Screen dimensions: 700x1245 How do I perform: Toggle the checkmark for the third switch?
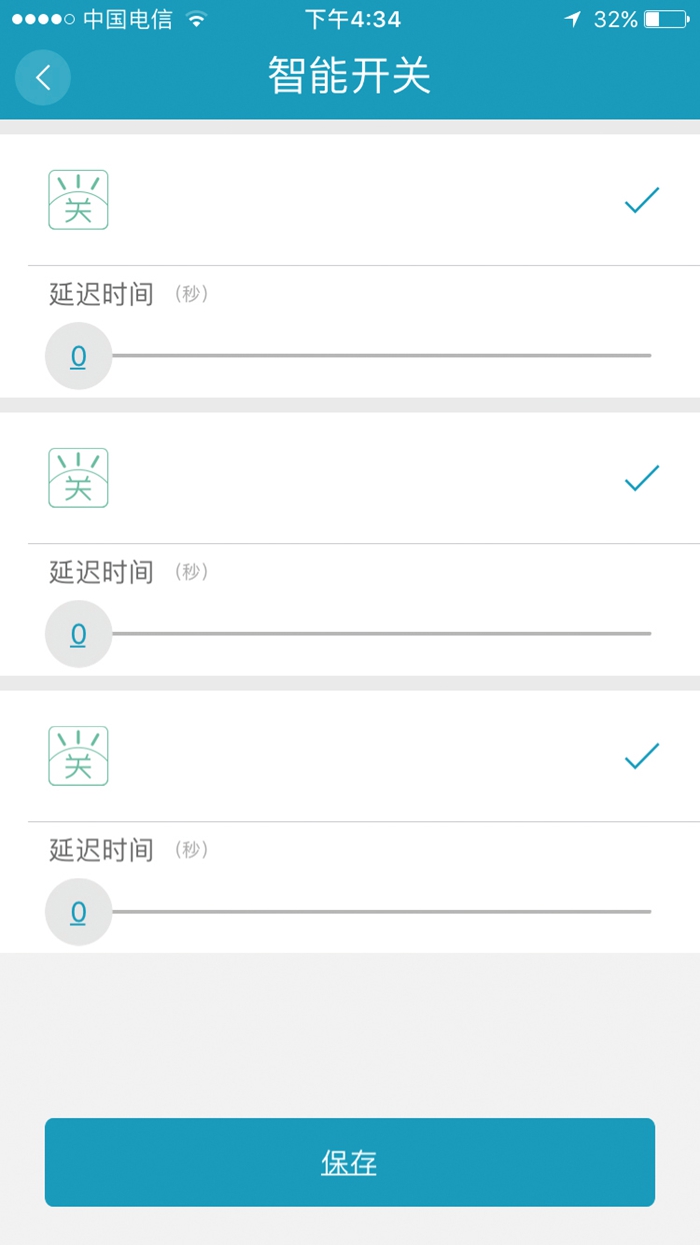tap(641, 757)
